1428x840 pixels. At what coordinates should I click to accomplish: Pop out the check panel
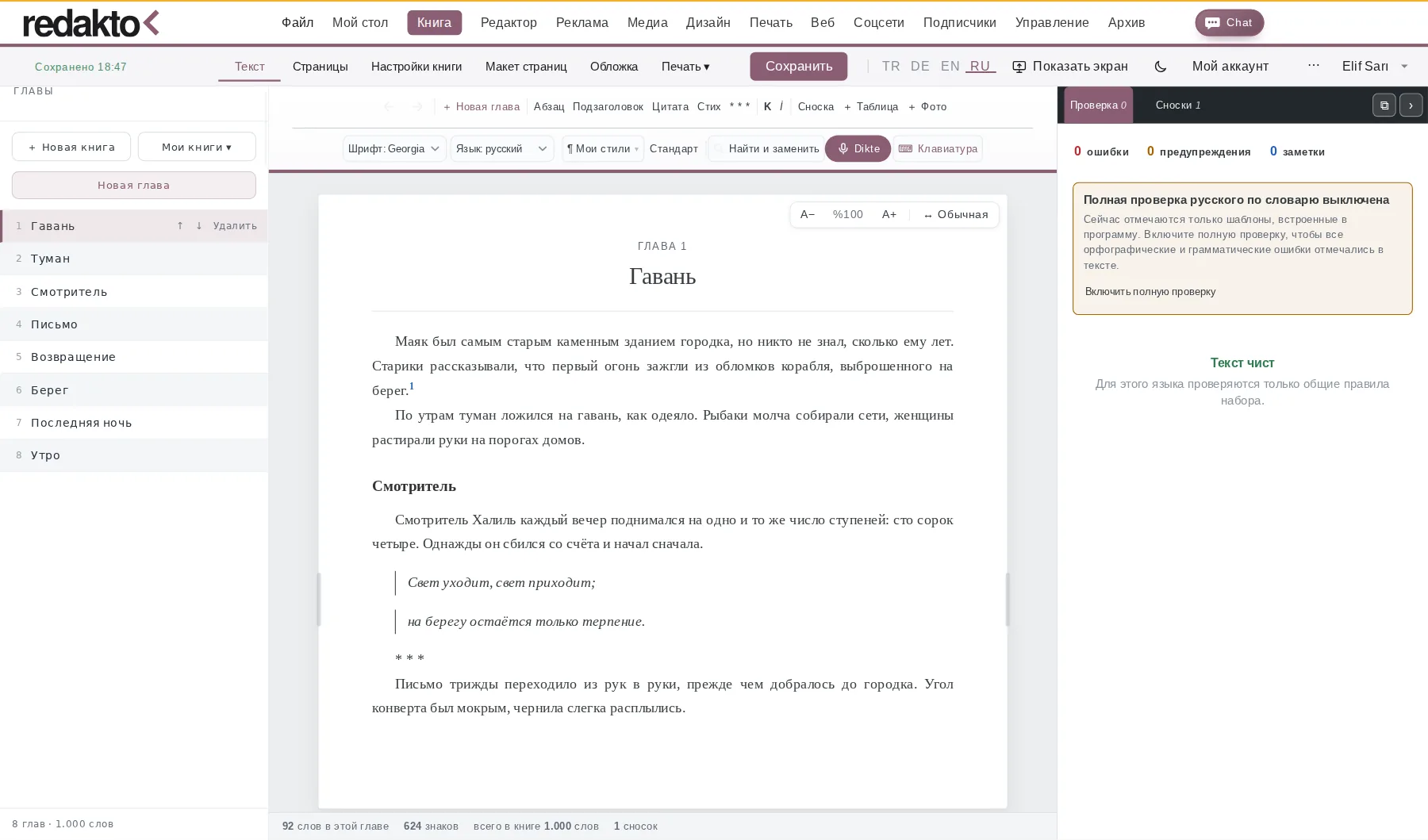1384,105
